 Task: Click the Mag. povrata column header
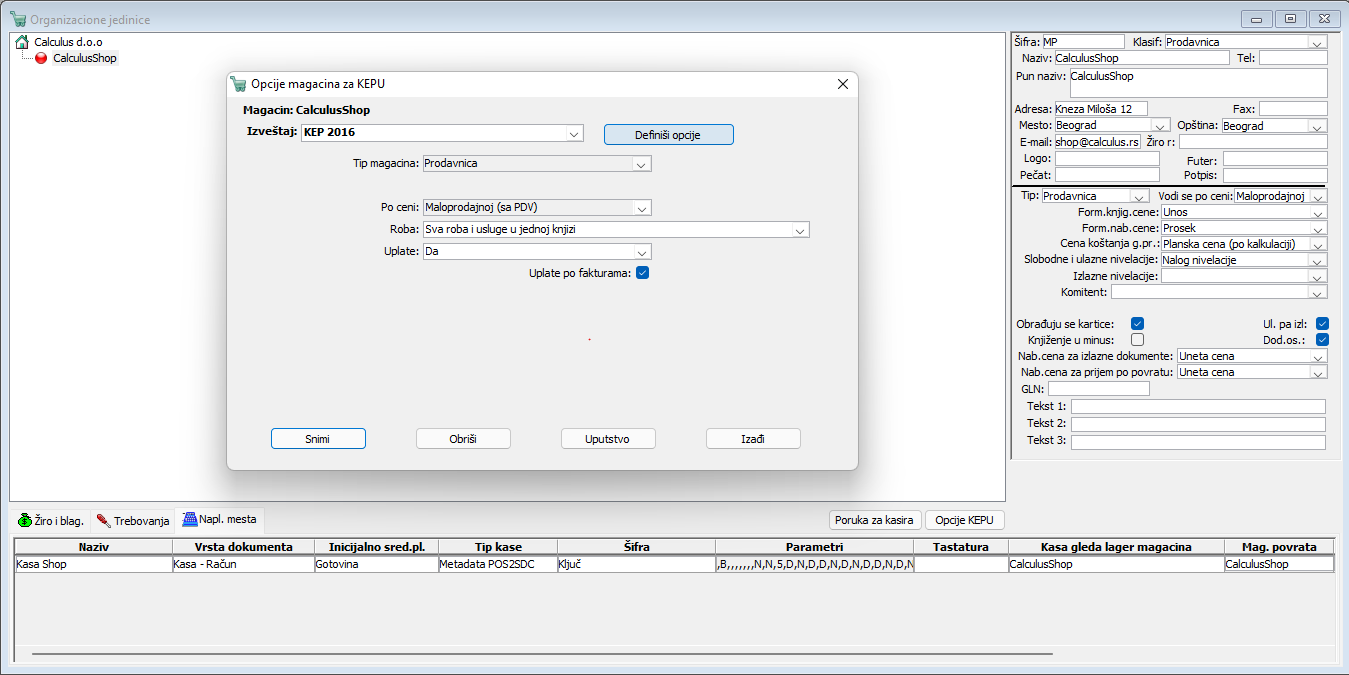tap(1279, 547)
